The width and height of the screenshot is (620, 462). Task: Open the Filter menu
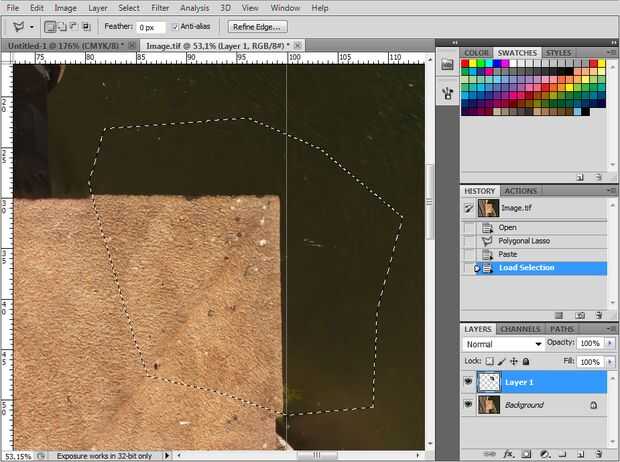coord(160,8)
